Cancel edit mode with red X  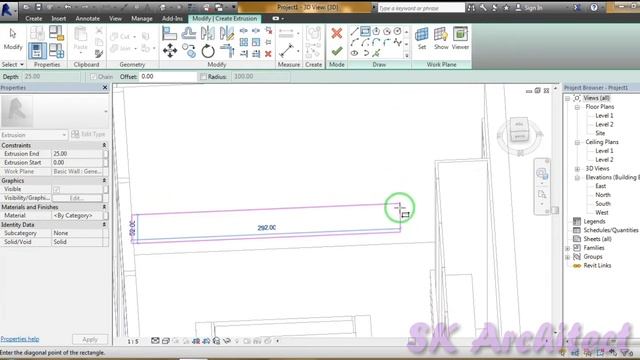coord(337,33)
